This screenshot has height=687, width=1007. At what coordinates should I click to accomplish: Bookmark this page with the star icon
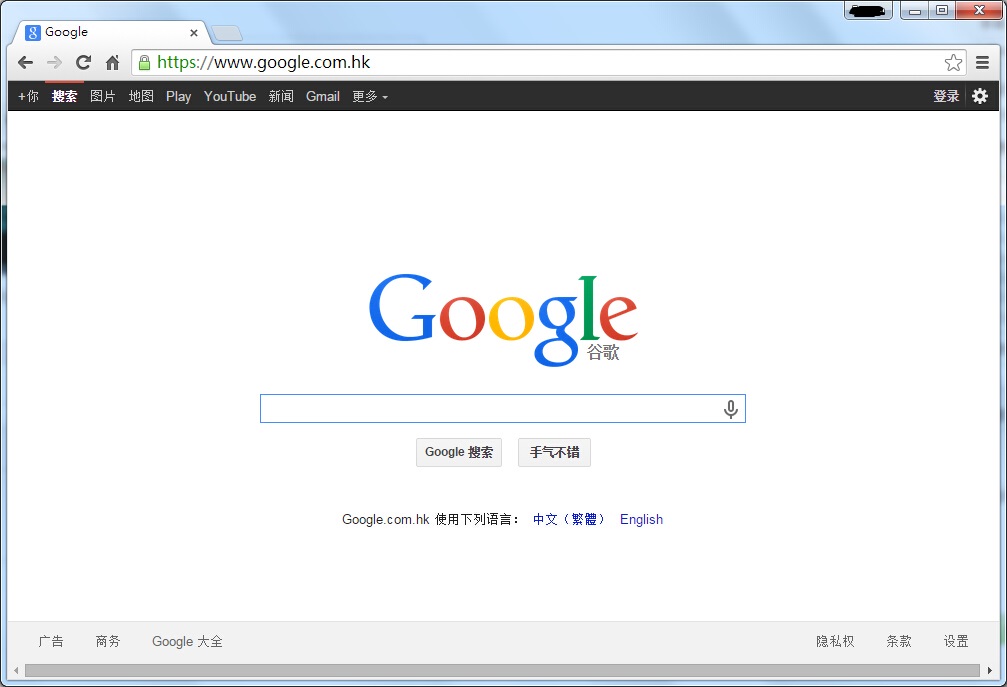tap(953, 62)
